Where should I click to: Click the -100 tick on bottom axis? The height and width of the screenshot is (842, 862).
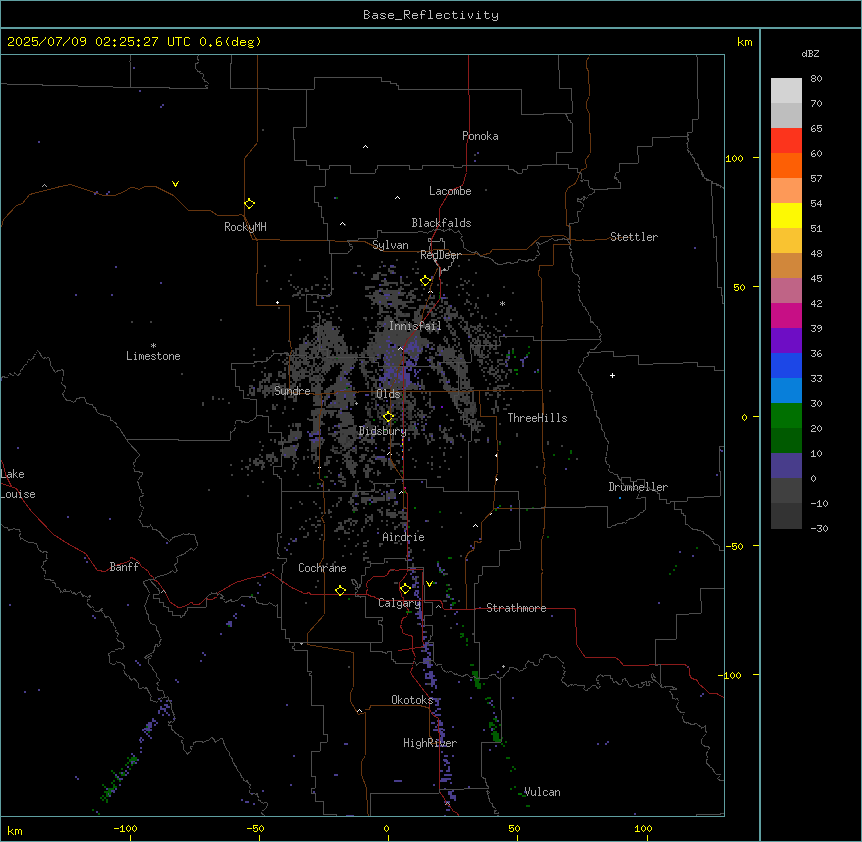tap(125, 828)
